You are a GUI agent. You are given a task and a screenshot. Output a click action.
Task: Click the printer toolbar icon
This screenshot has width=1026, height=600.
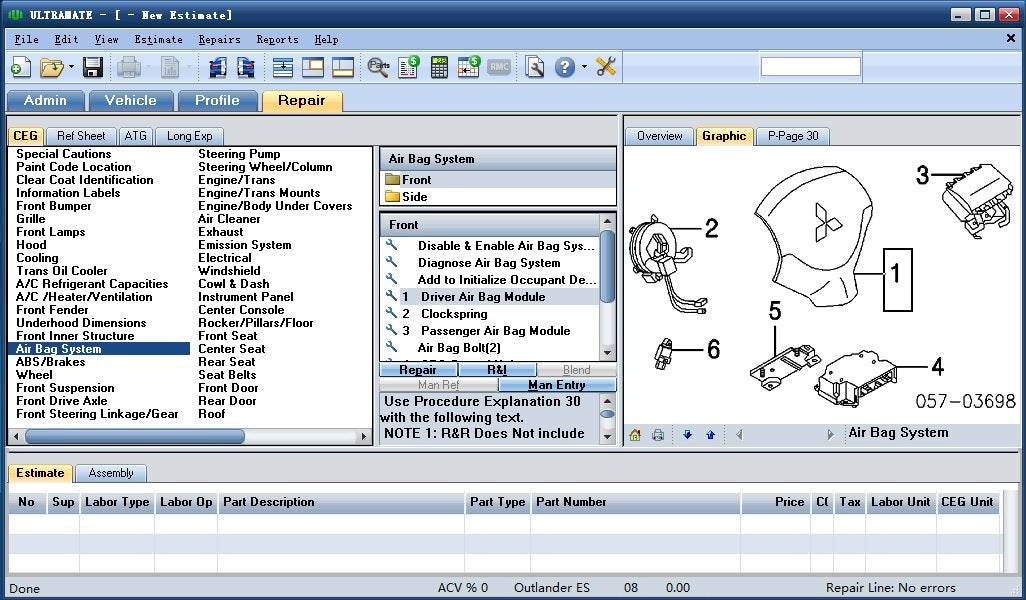(129, 67)
